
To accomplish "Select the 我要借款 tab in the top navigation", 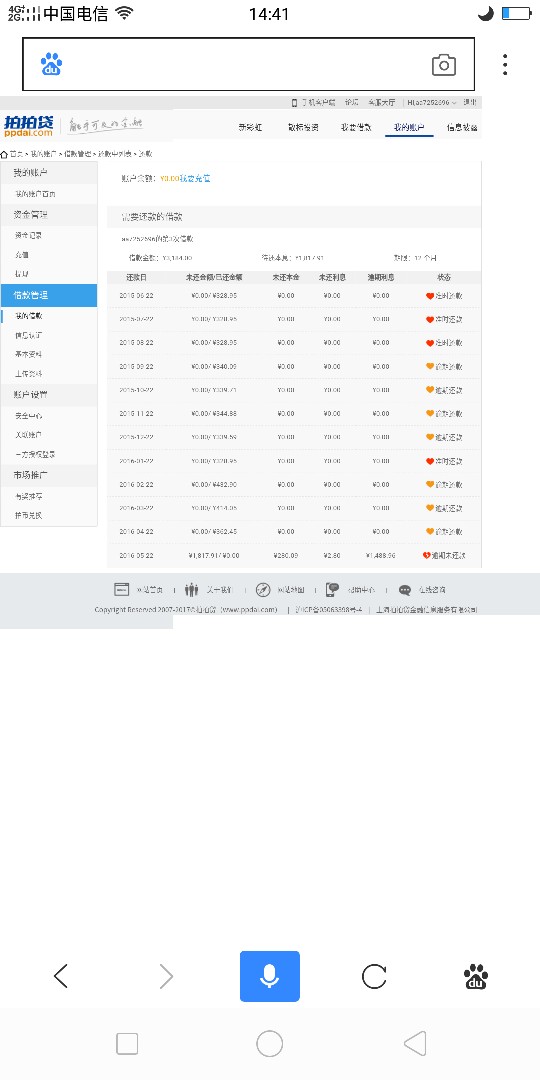I will click(356, 127).
